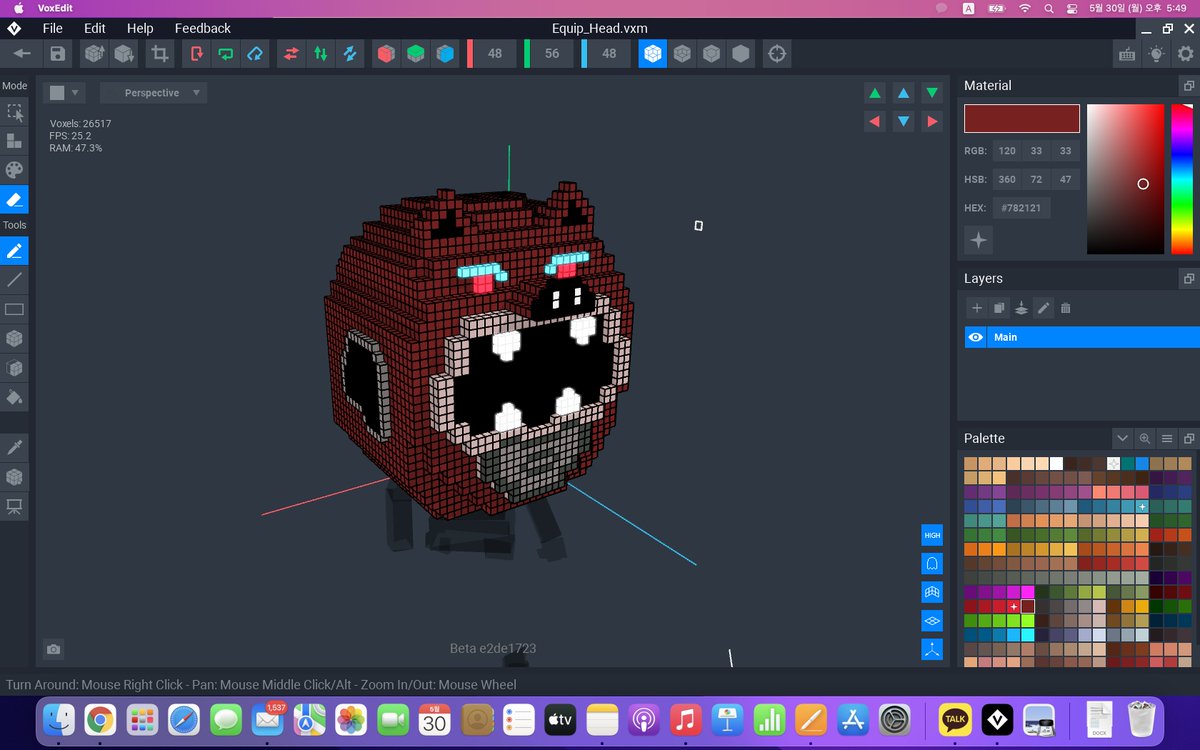The image size is (1200, 750).
Task: Select the Main layer row
Action: (1081, 337)
